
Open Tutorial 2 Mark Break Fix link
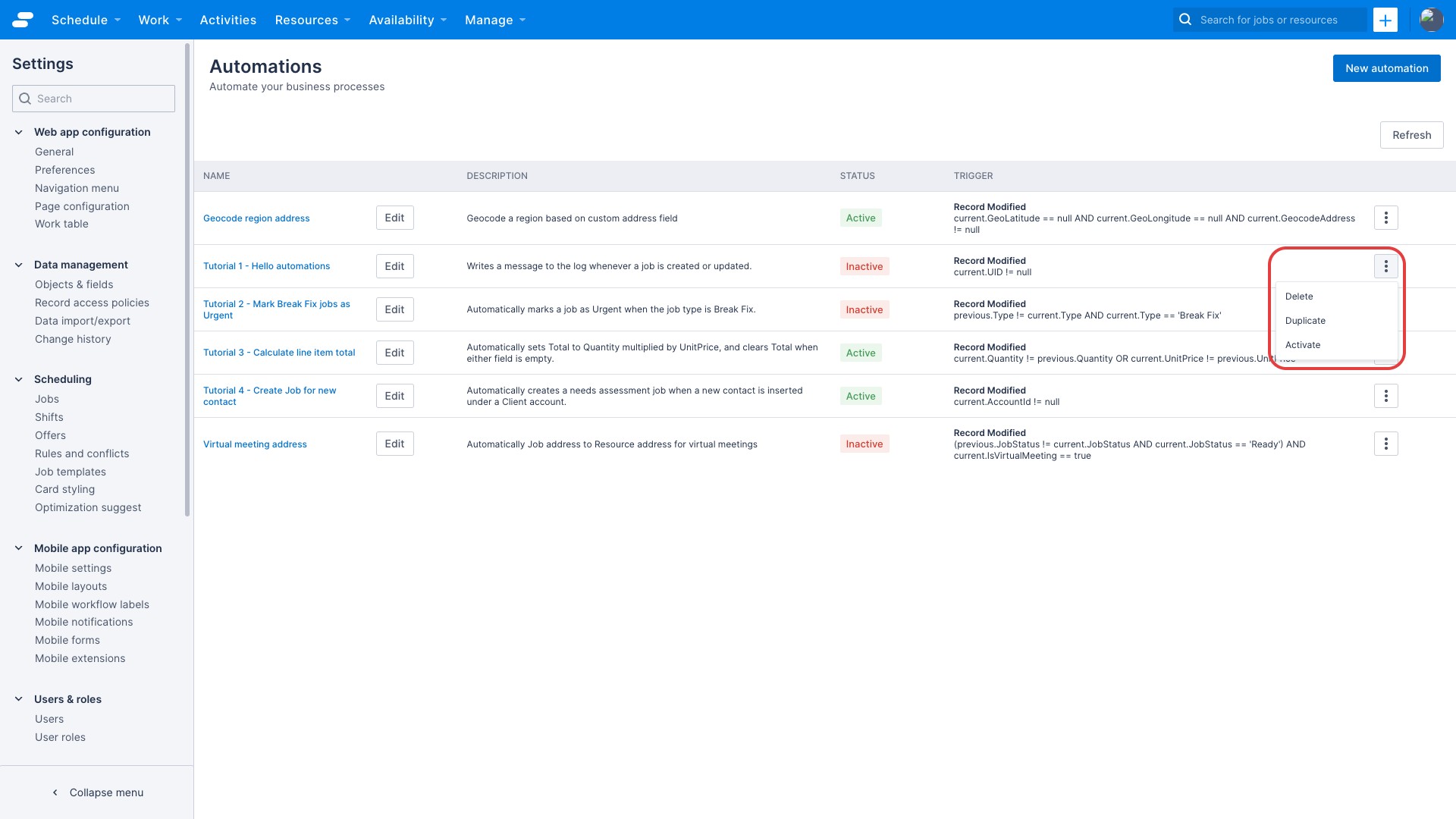[277, 309]
